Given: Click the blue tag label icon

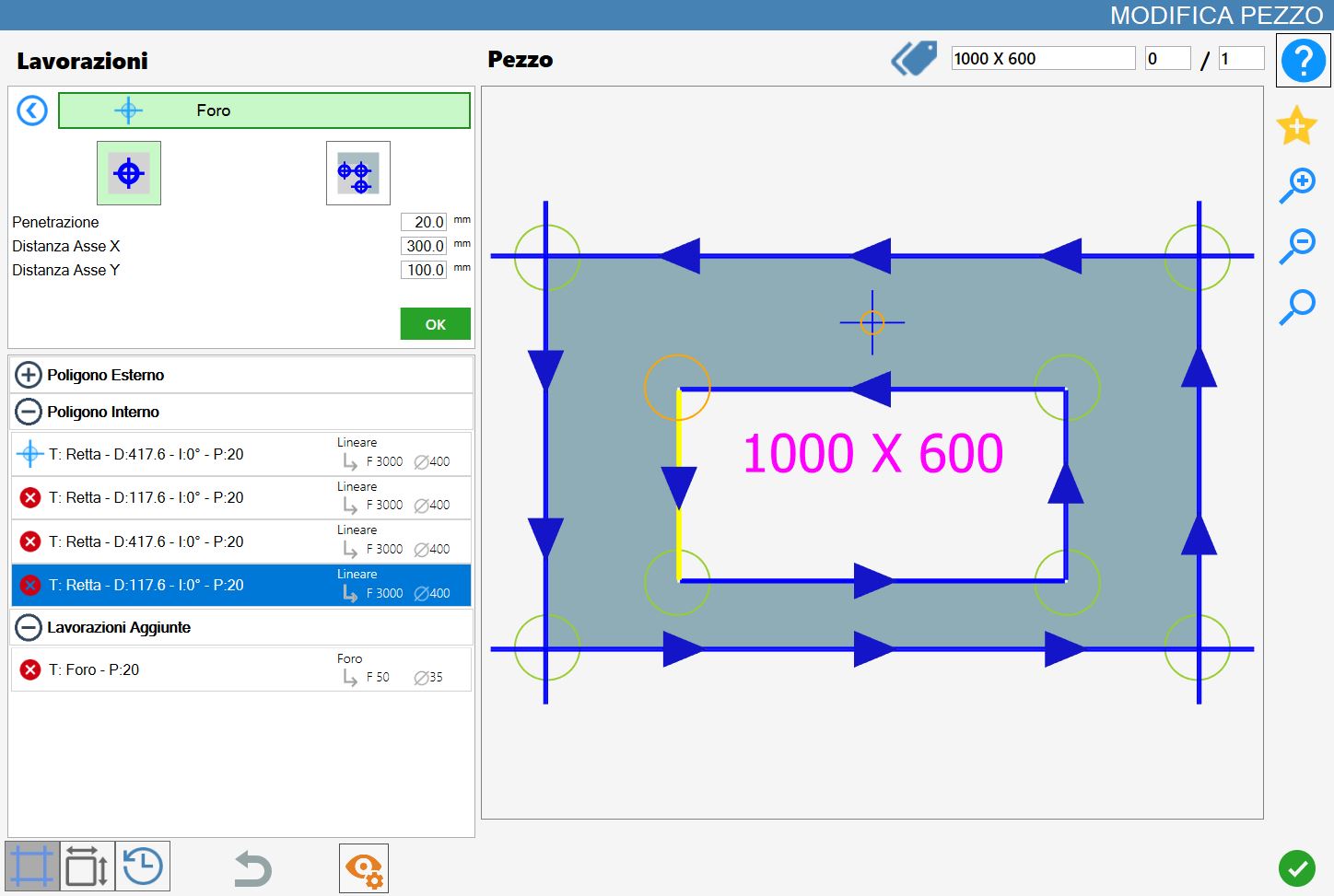Looking at the screenshot, I should point(914,58).
